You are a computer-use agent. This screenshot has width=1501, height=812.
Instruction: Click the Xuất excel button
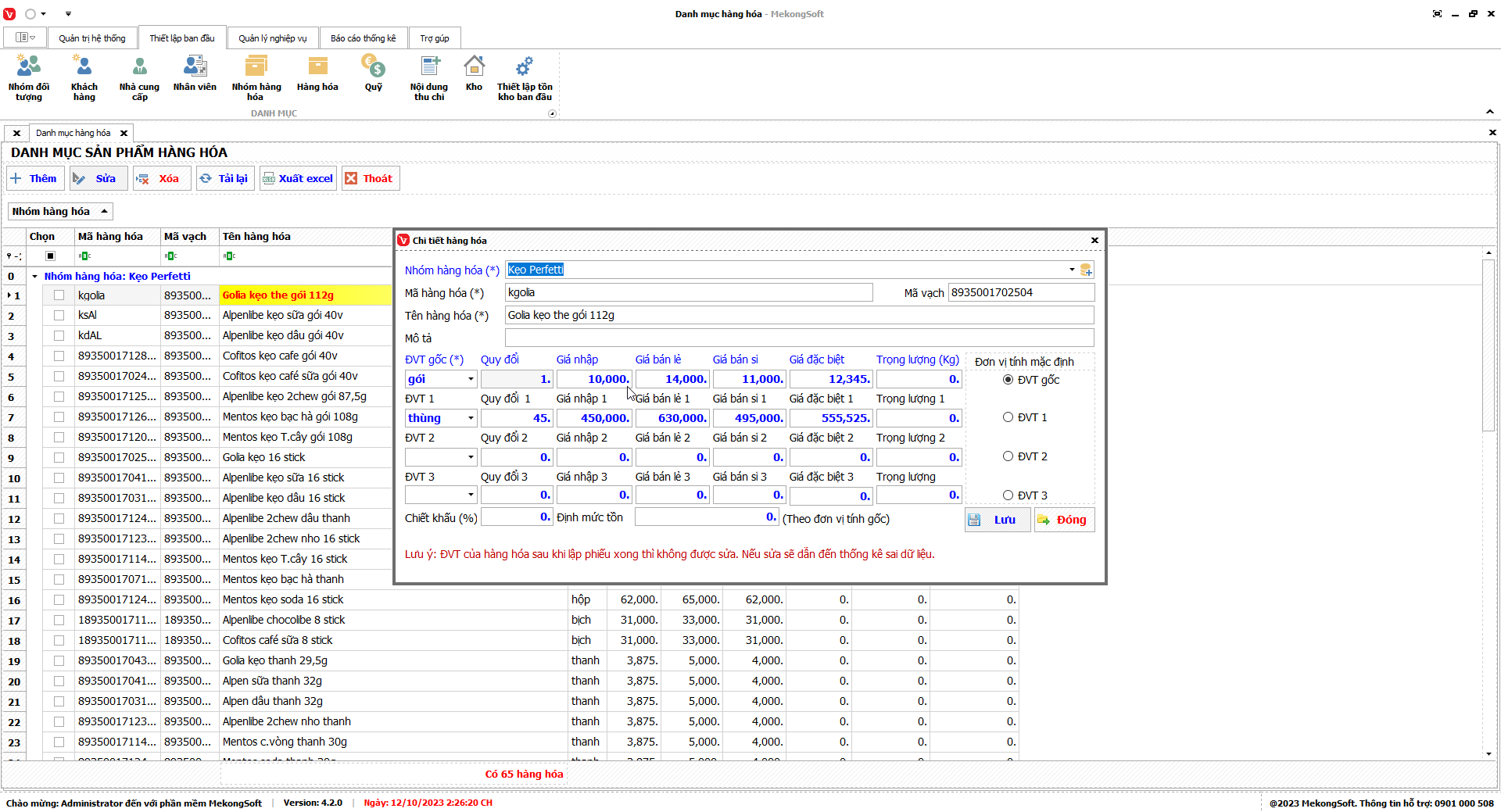[298, 179]
